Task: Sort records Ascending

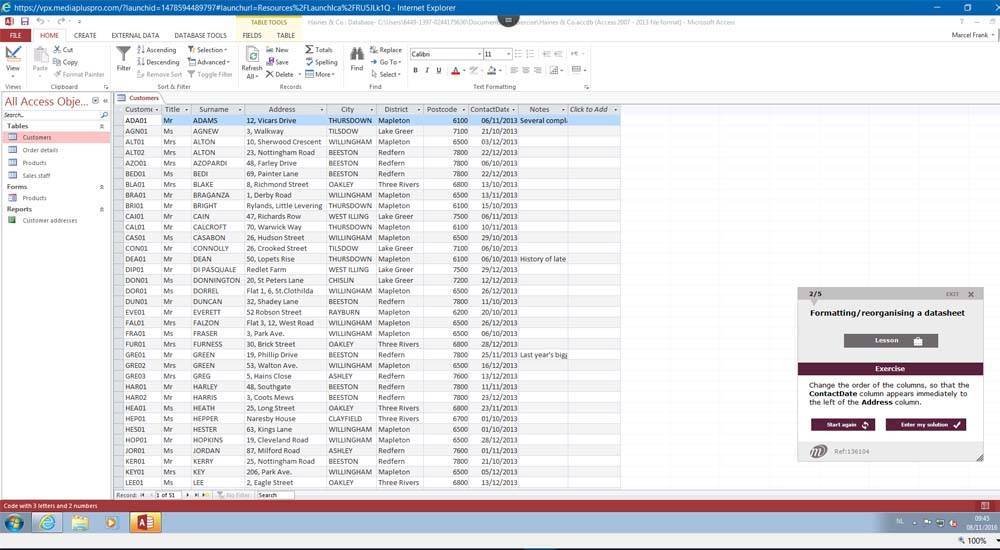Action: click(x=156, y=50)
